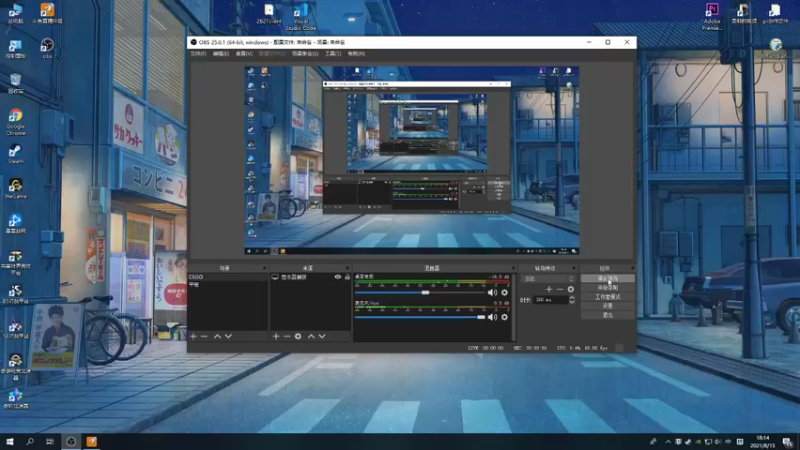The height and width of the screenshot is (450, 800).
Task: Open the Help menu in OBS
Action: [356, 54]
